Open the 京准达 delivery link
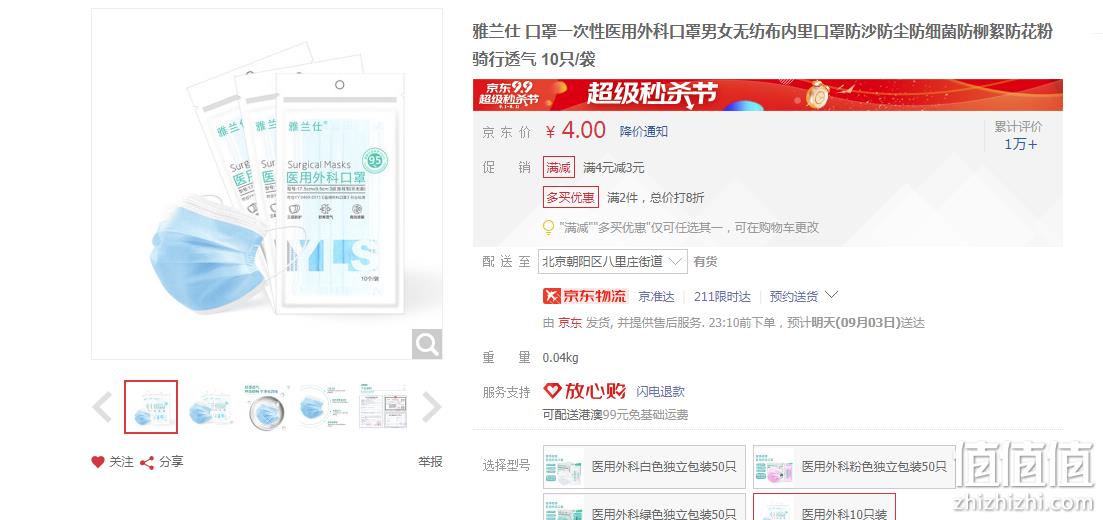Screen dimensions: 1103x520 coord(656,297)
